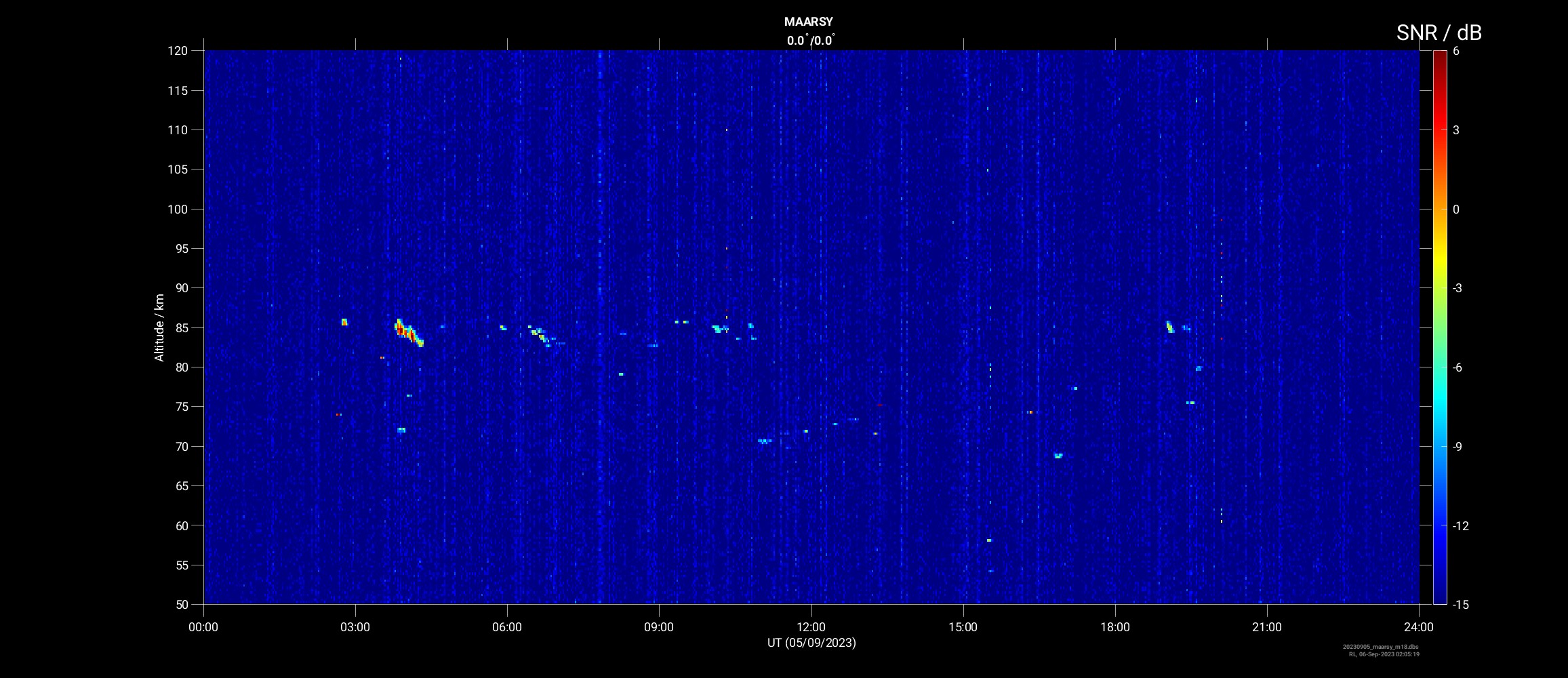
Task: Click the 0.0°/0.0° beam direction label
Action: click(811, 40)
